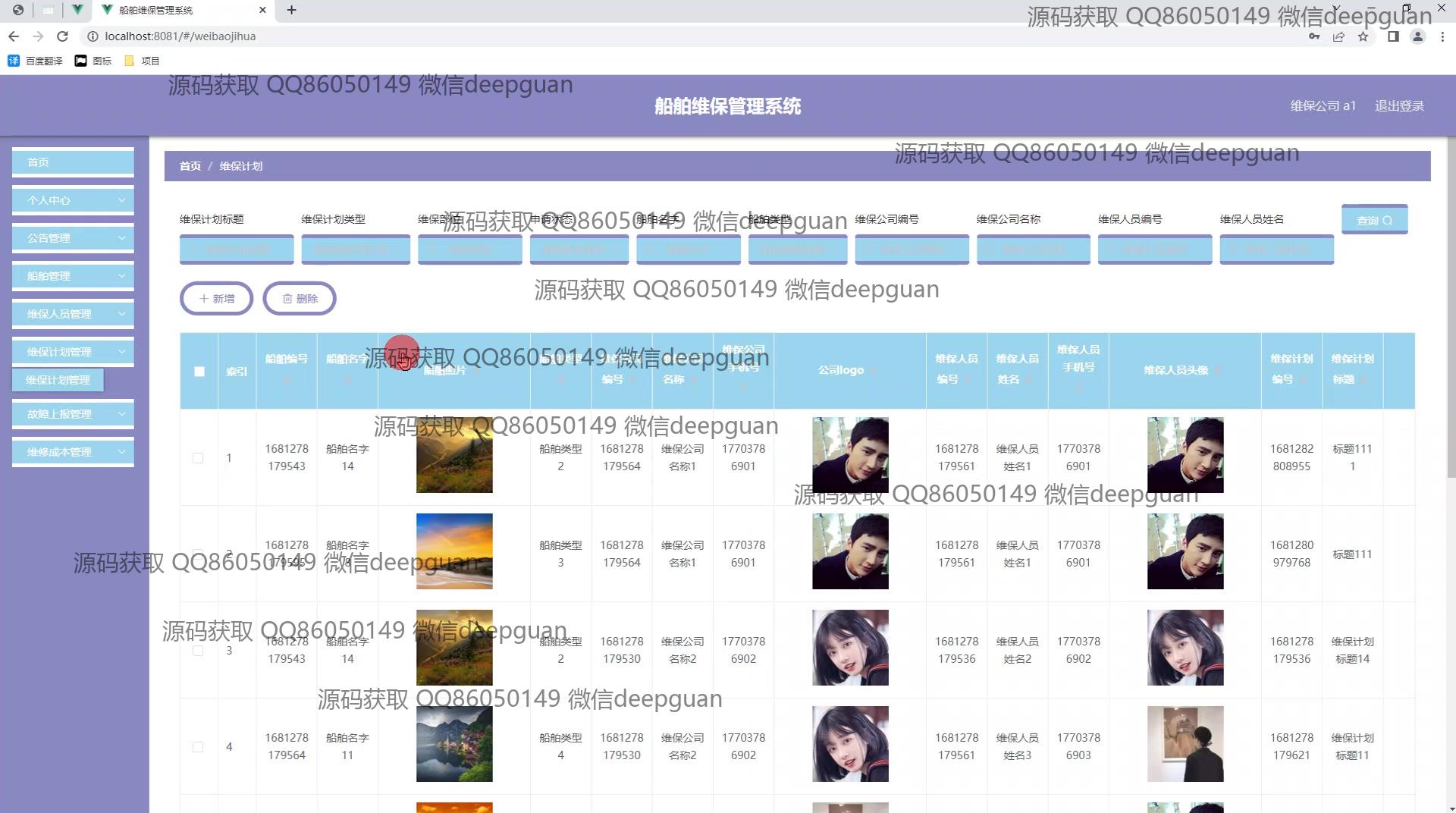This screenshot has height=813, width=1456.
Task: Open the Chrome three-dot menu
Action: point(1442,36)
